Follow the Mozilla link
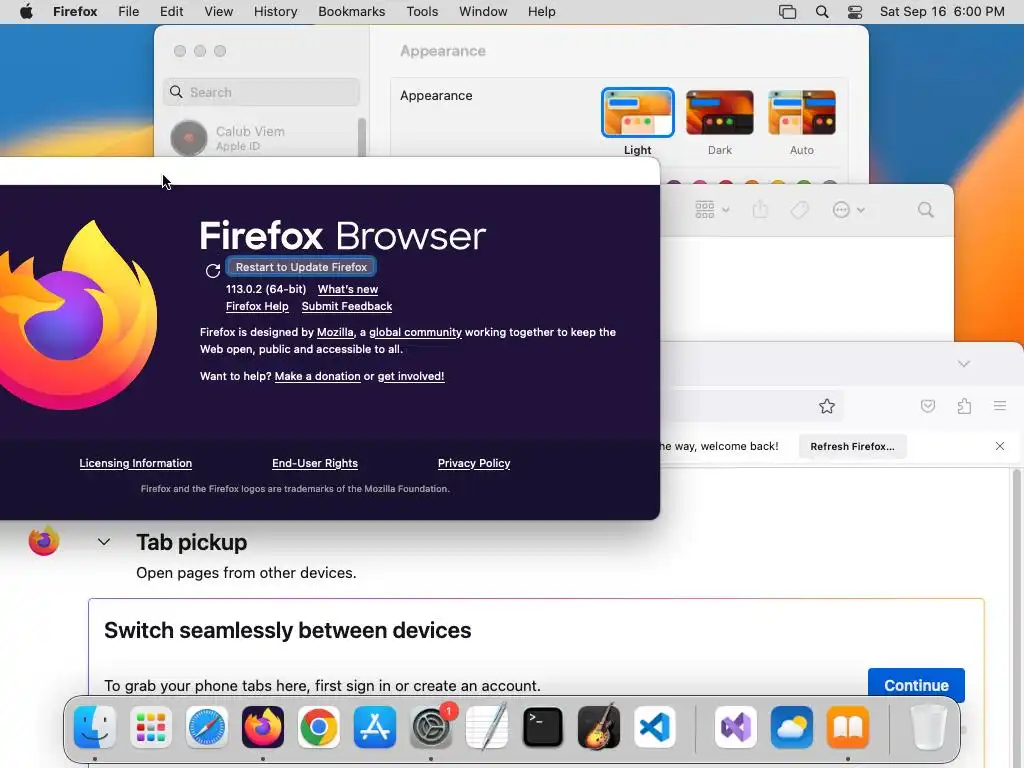The width and height of the screenshot is (1024, 768). pos(335,332)
